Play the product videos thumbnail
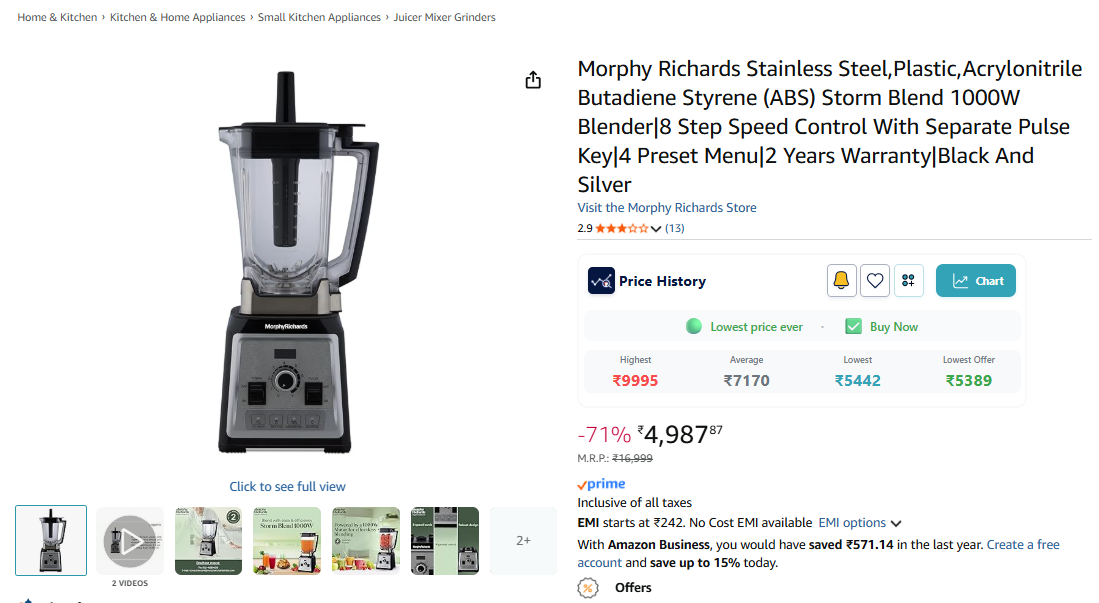The height and width of the screenshot is (603, 1099). [130, 540]
